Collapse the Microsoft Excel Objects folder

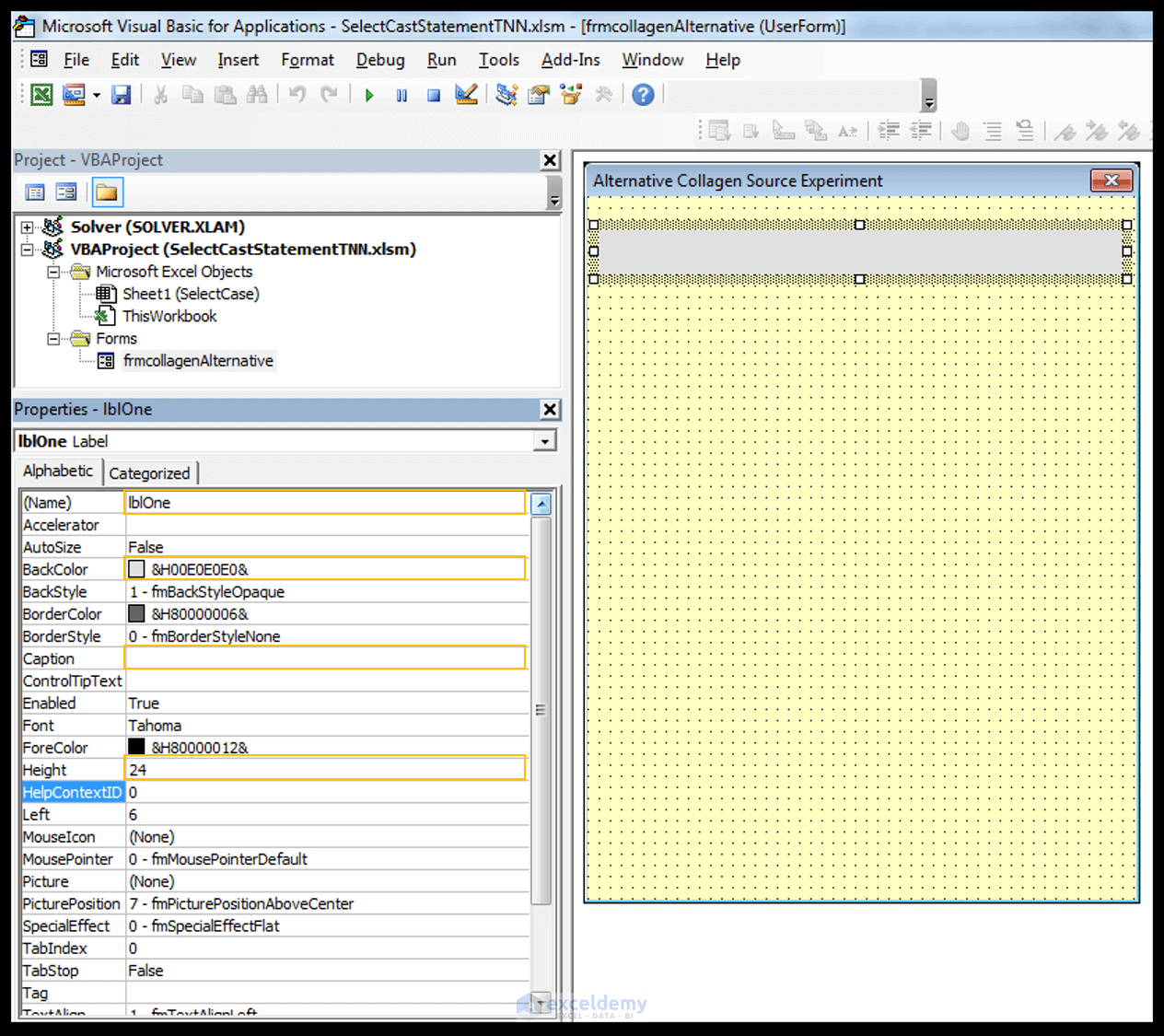point(52,272)
